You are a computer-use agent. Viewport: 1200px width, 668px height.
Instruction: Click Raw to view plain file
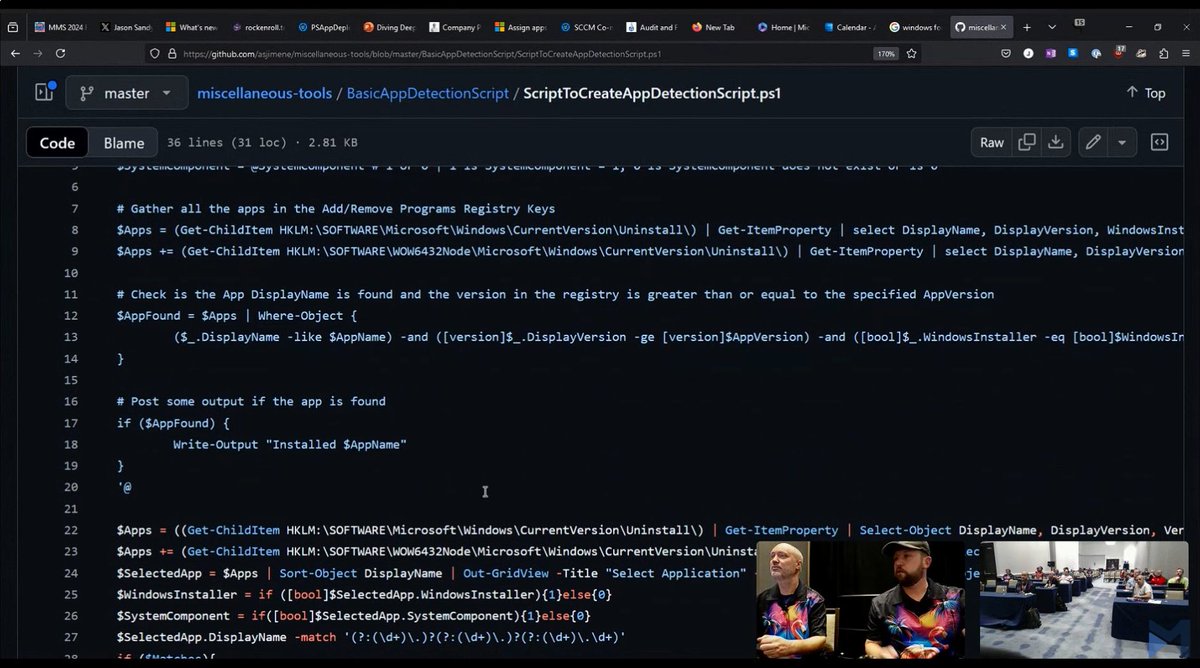[990, 142]
